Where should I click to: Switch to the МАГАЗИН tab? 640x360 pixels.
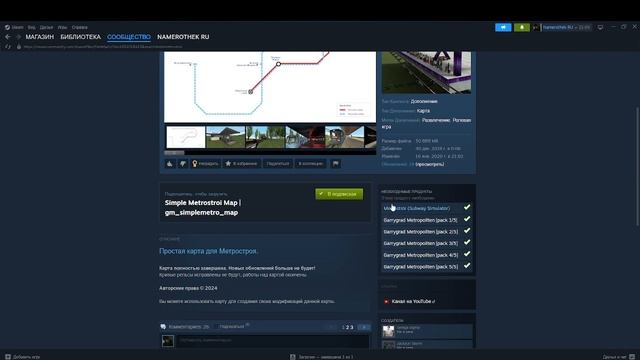tap(40, 37)
